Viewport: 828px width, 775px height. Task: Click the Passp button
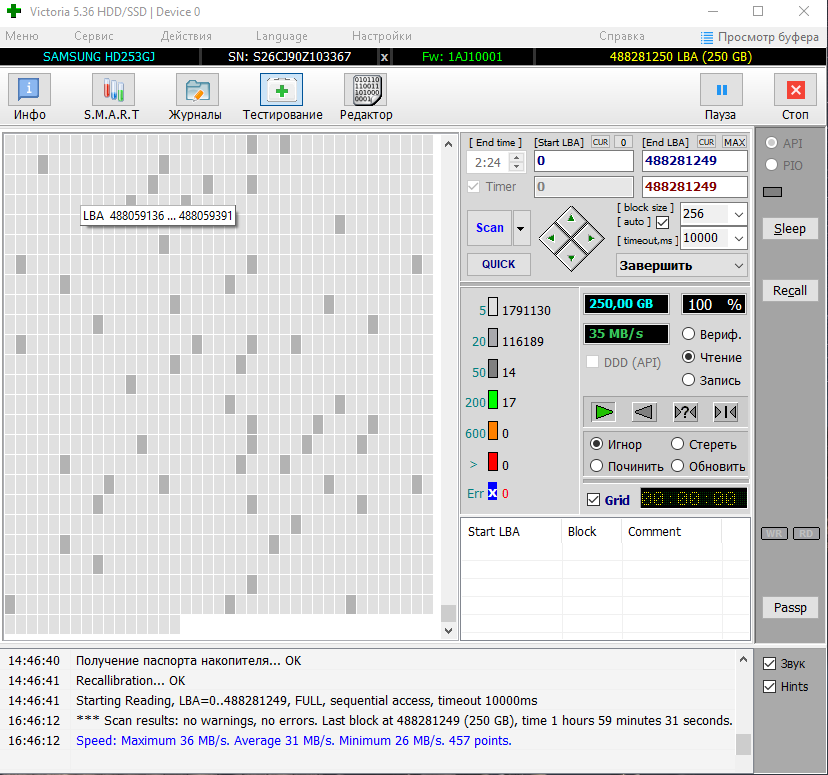click(790, 608)
